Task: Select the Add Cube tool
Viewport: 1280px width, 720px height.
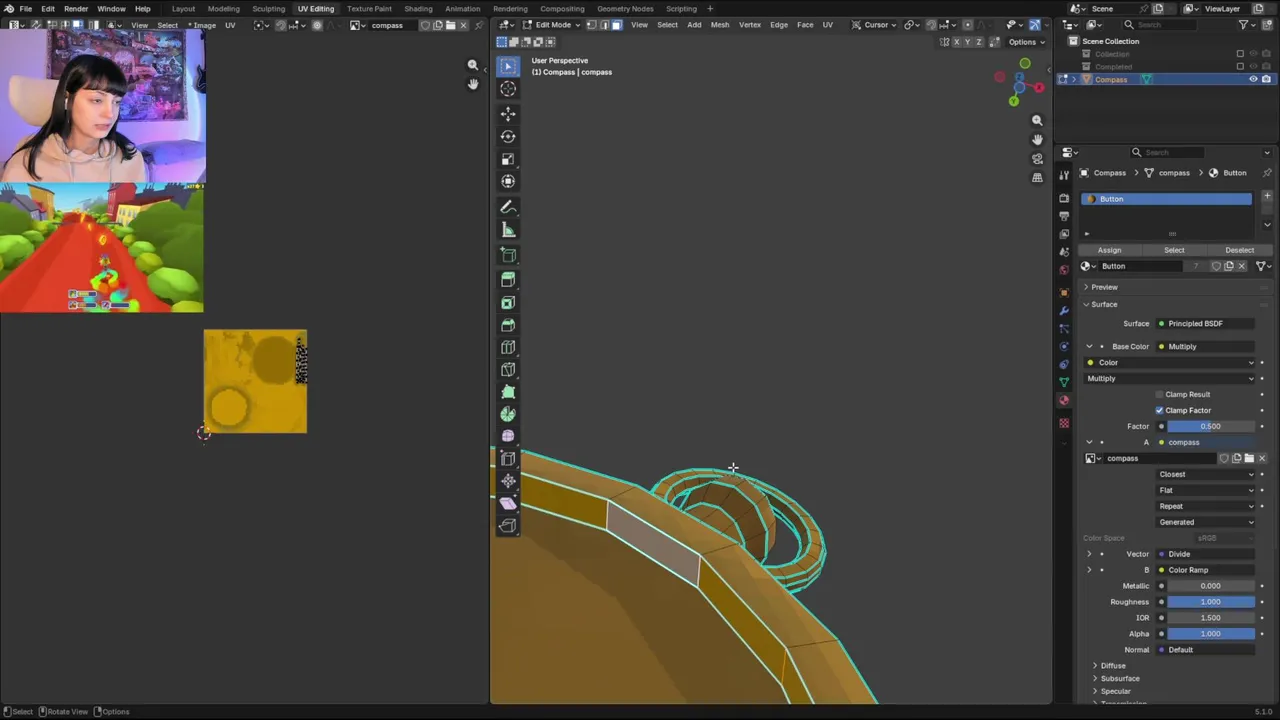Action: [x=508, y=255]
